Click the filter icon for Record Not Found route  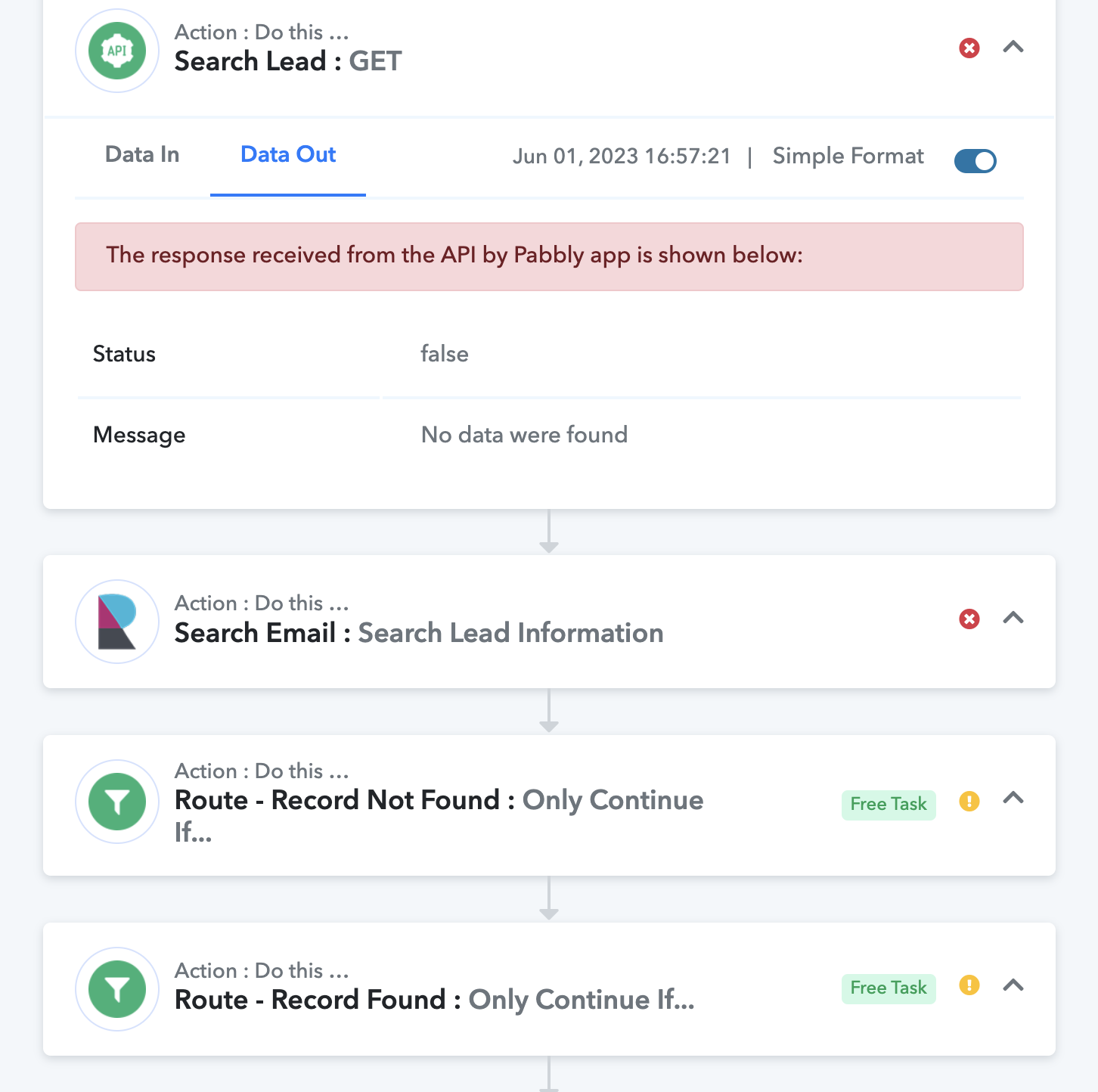(117, 802)
